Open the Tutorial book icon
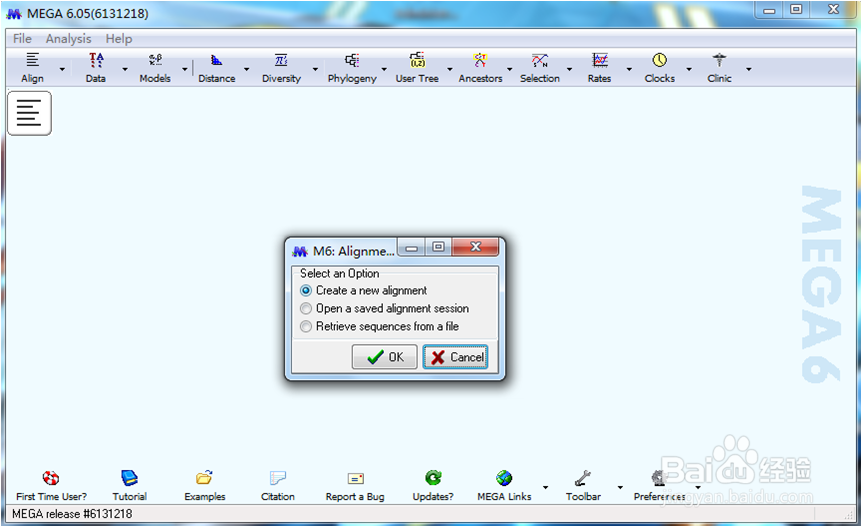 [130, 478]
